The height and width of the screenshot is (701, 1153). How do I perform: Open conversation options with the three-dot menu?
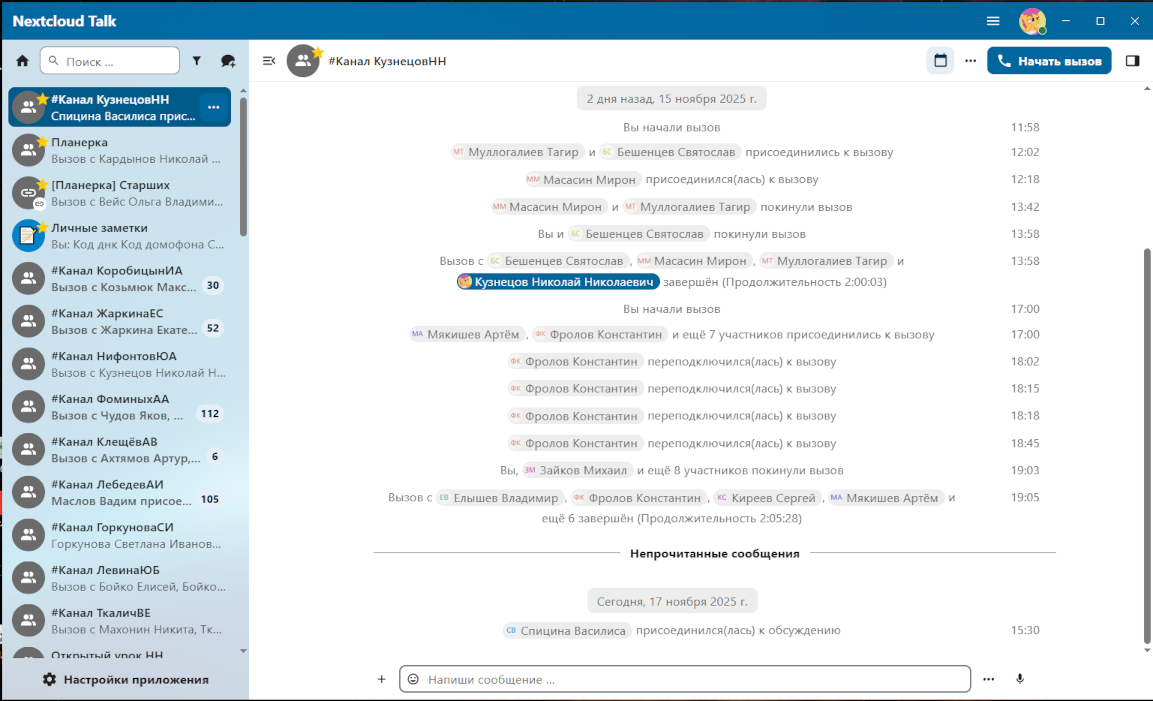coord(970,60)
